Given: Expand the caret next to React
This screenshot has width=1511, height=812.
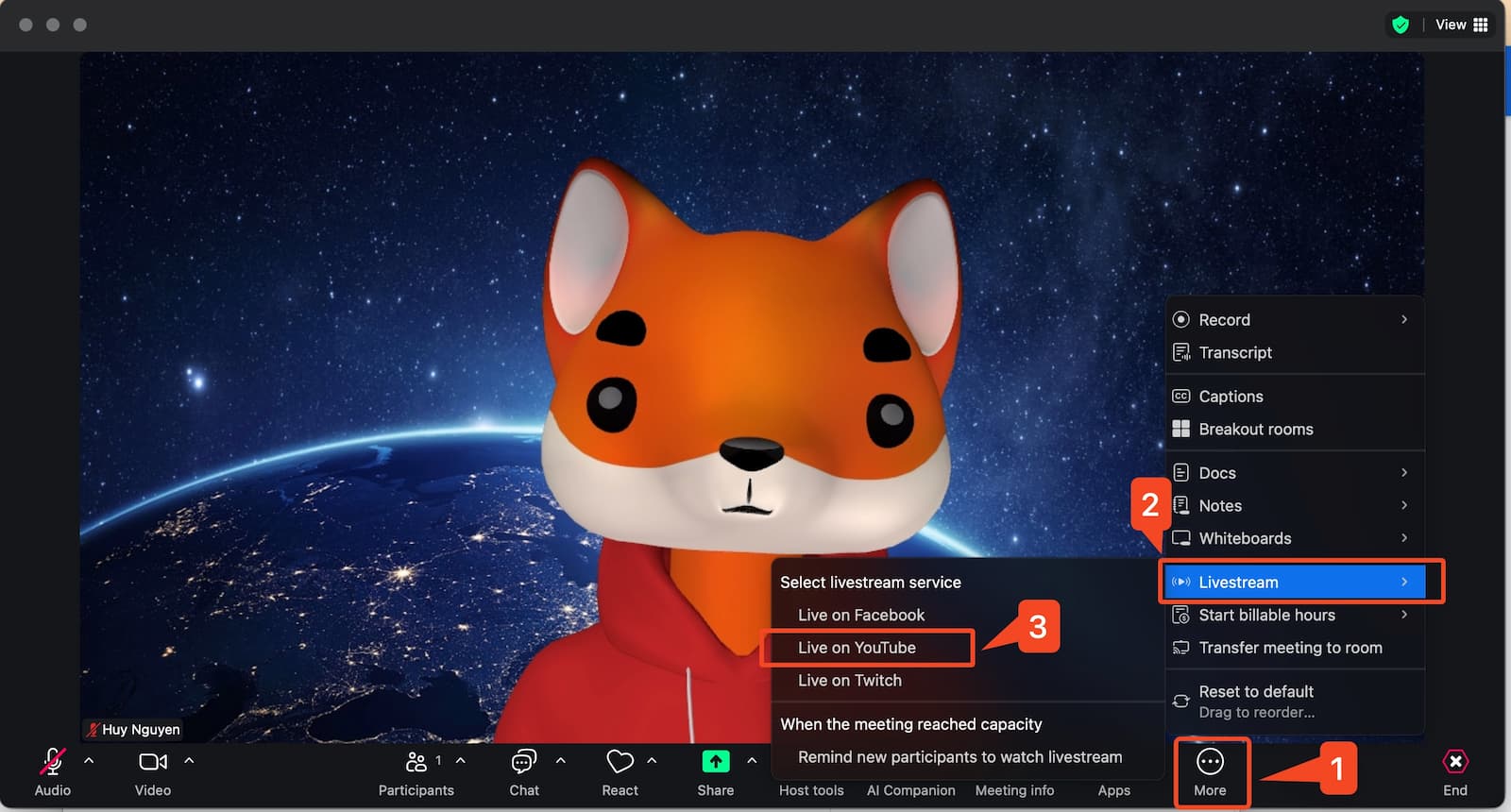Looking at the screenshot, I should click(x=652, y=759).
